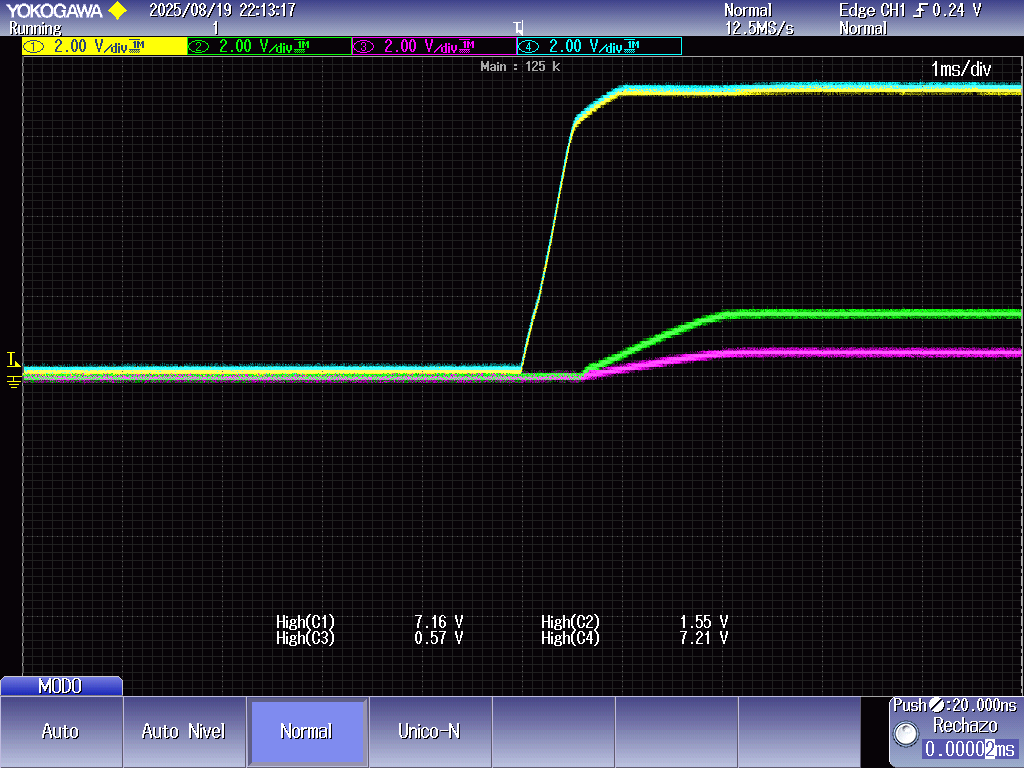Click the Push knob resolution icon

(937, 705)
